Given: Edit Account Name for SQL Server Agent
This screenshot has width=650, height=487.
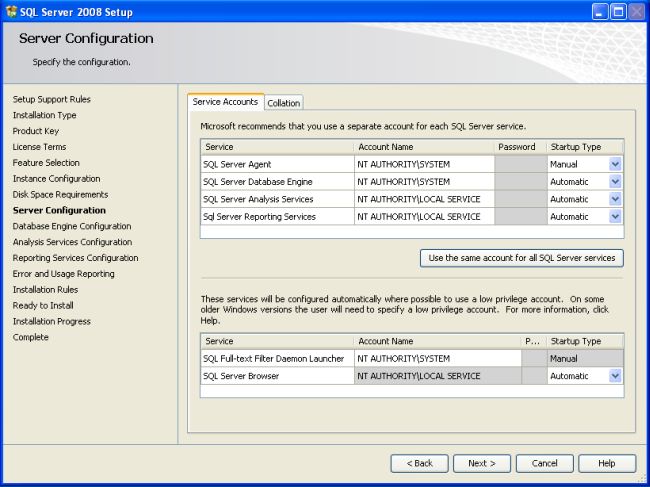Looking at the screenshot, I should click(x=424, y=164).
